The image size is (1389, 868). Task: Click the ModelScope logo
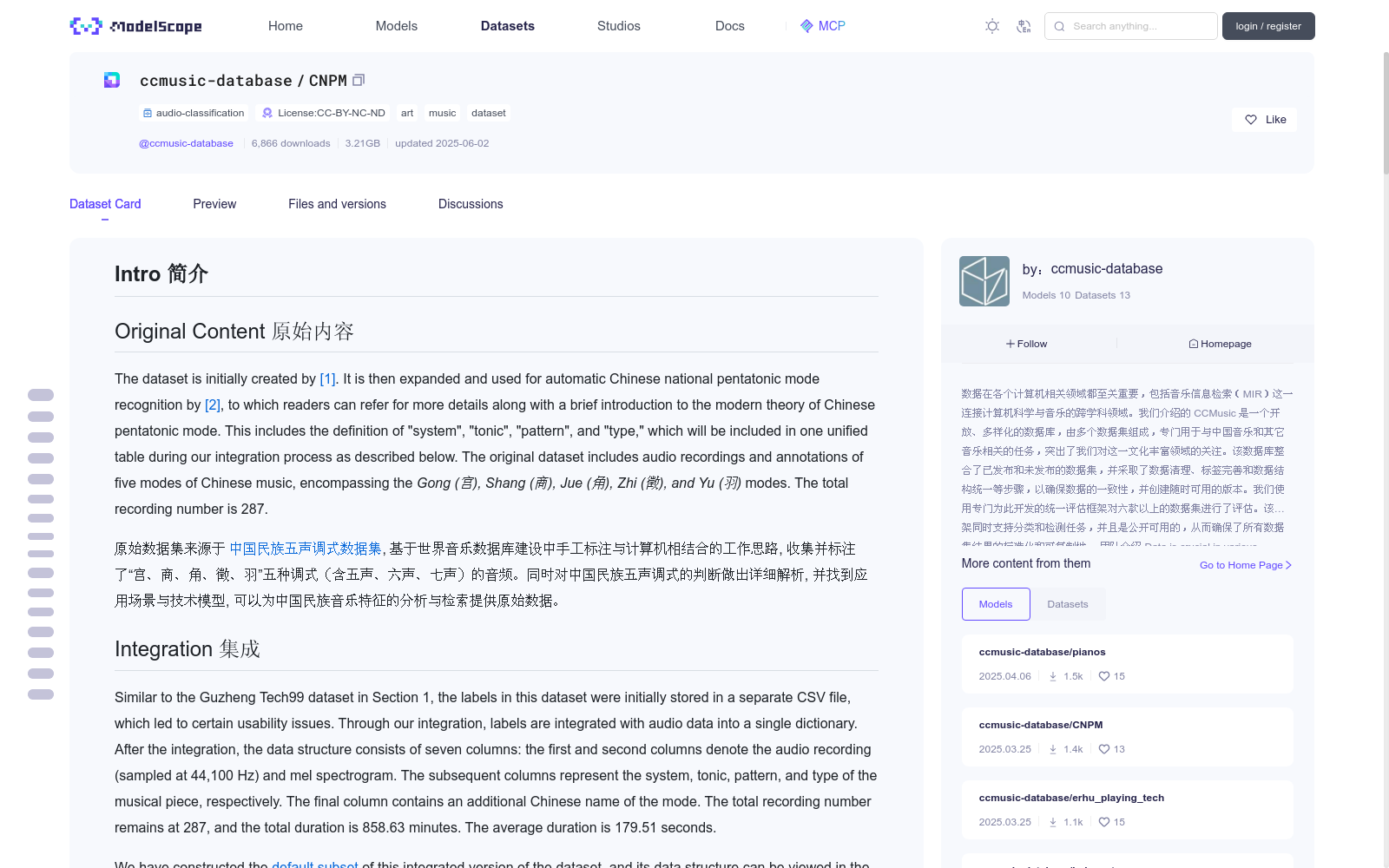(135, 26)
